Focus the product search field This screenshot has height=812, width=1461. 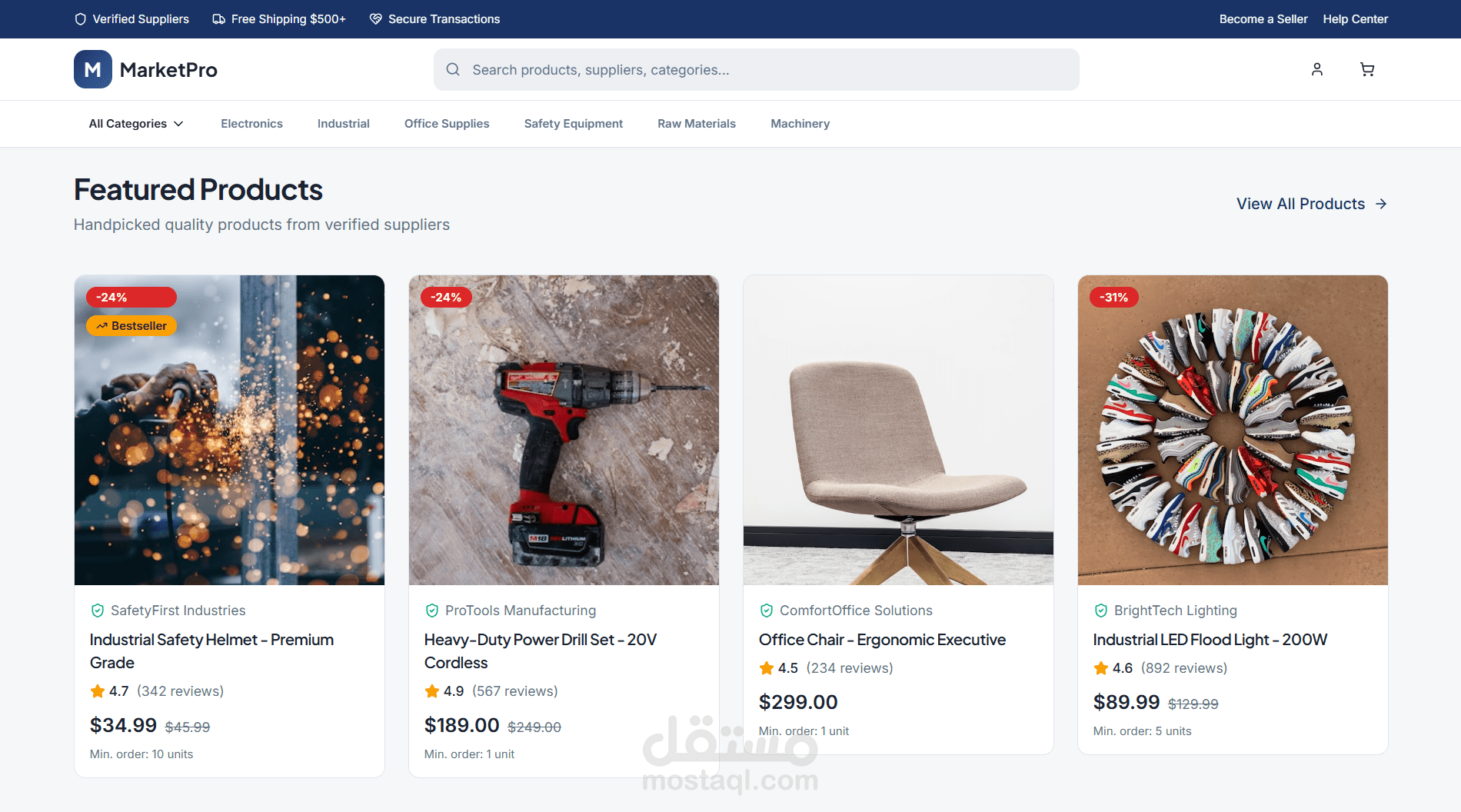(x=757, y=70)
